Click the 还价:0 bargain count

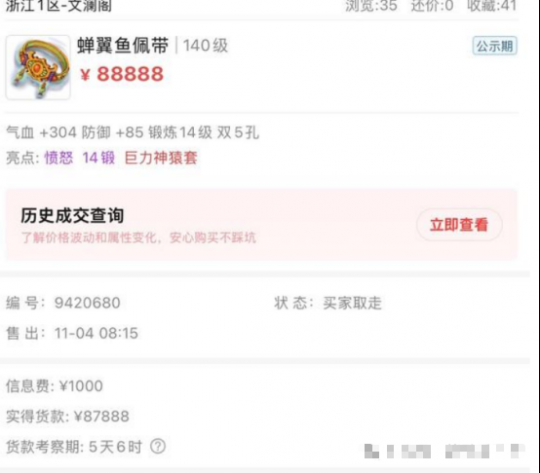432,6
